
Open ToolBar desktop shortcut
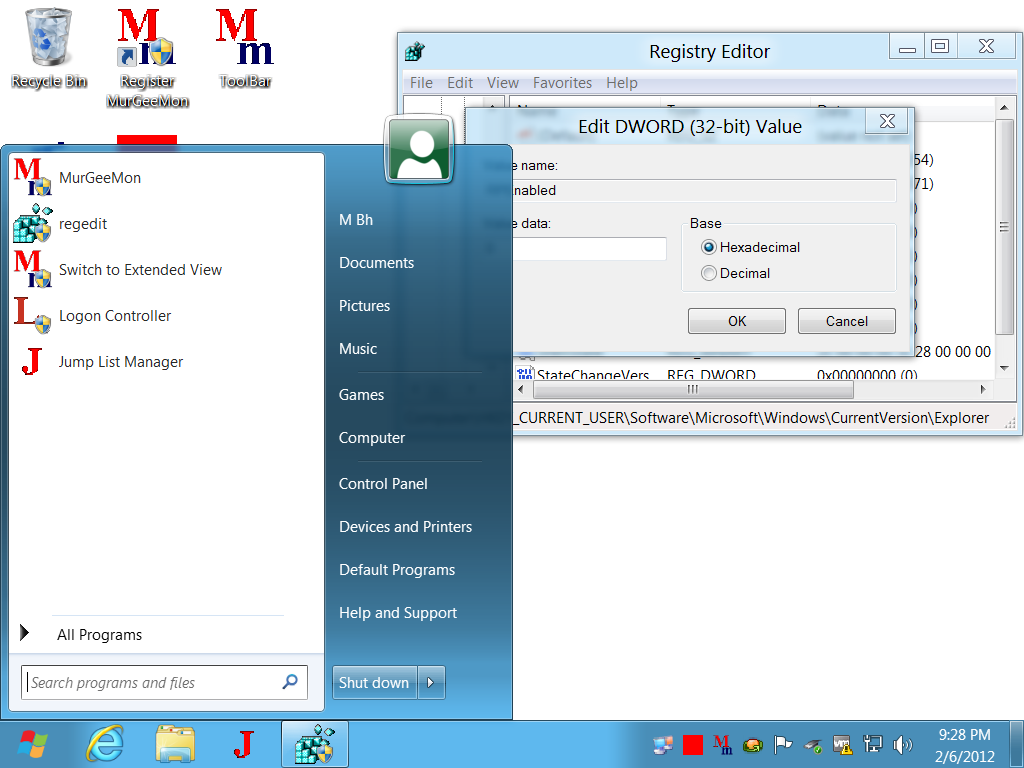[245, 48]
